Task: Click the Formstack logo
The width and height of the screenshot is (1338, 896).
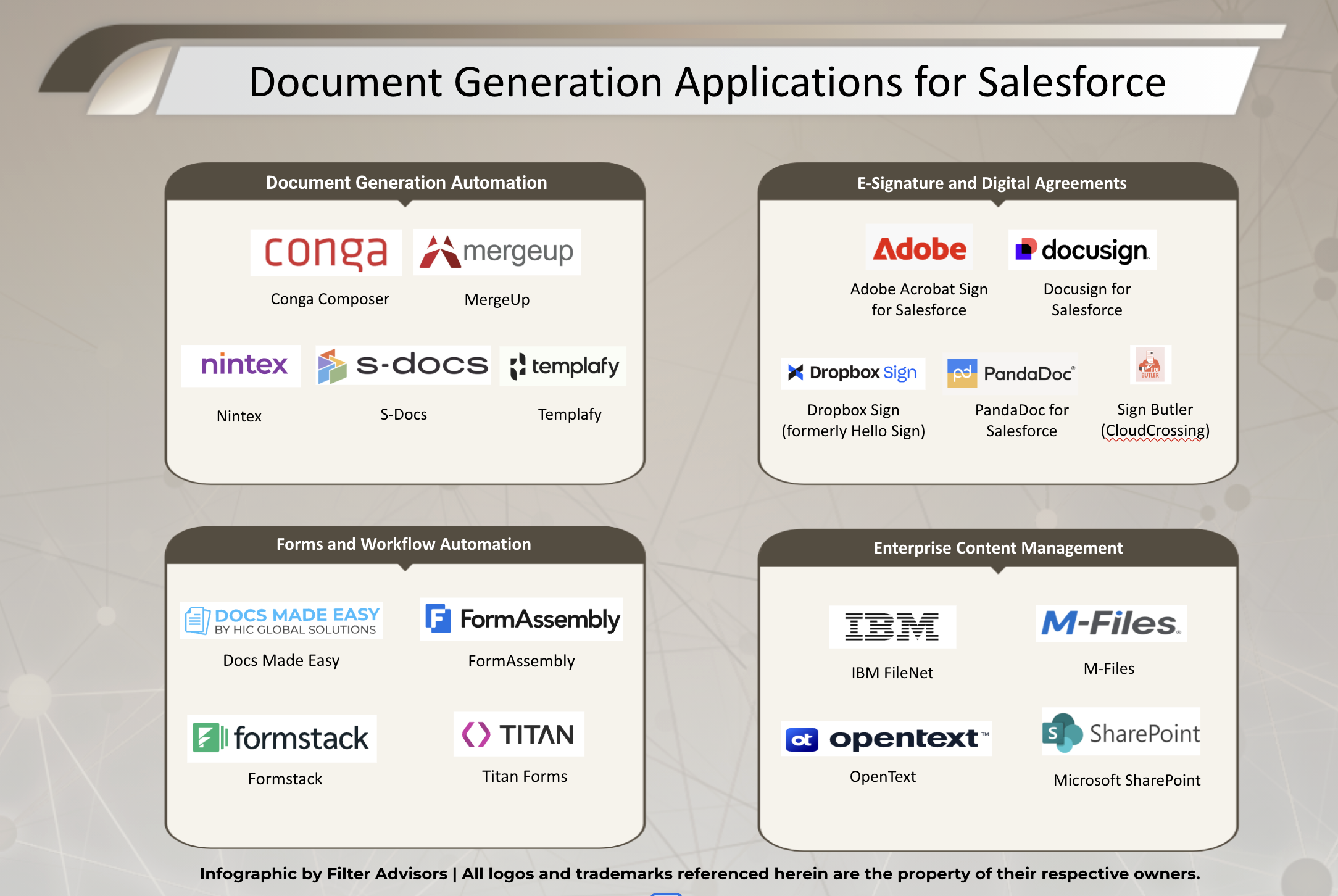Action: coord(281,738)
